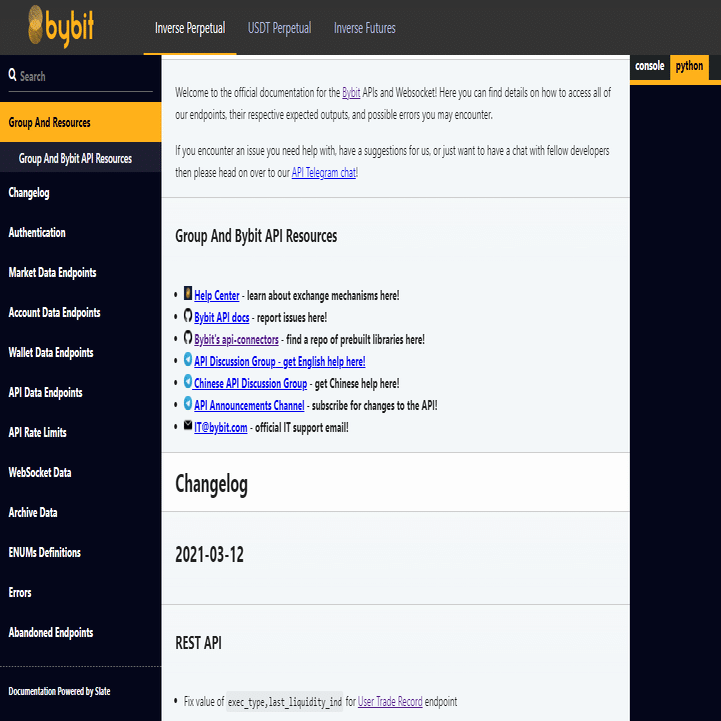This screenshot has width=721, height=721.
Task: Open the API Telegram chat link
Action: pyautogui.click(x=324, y=172)
